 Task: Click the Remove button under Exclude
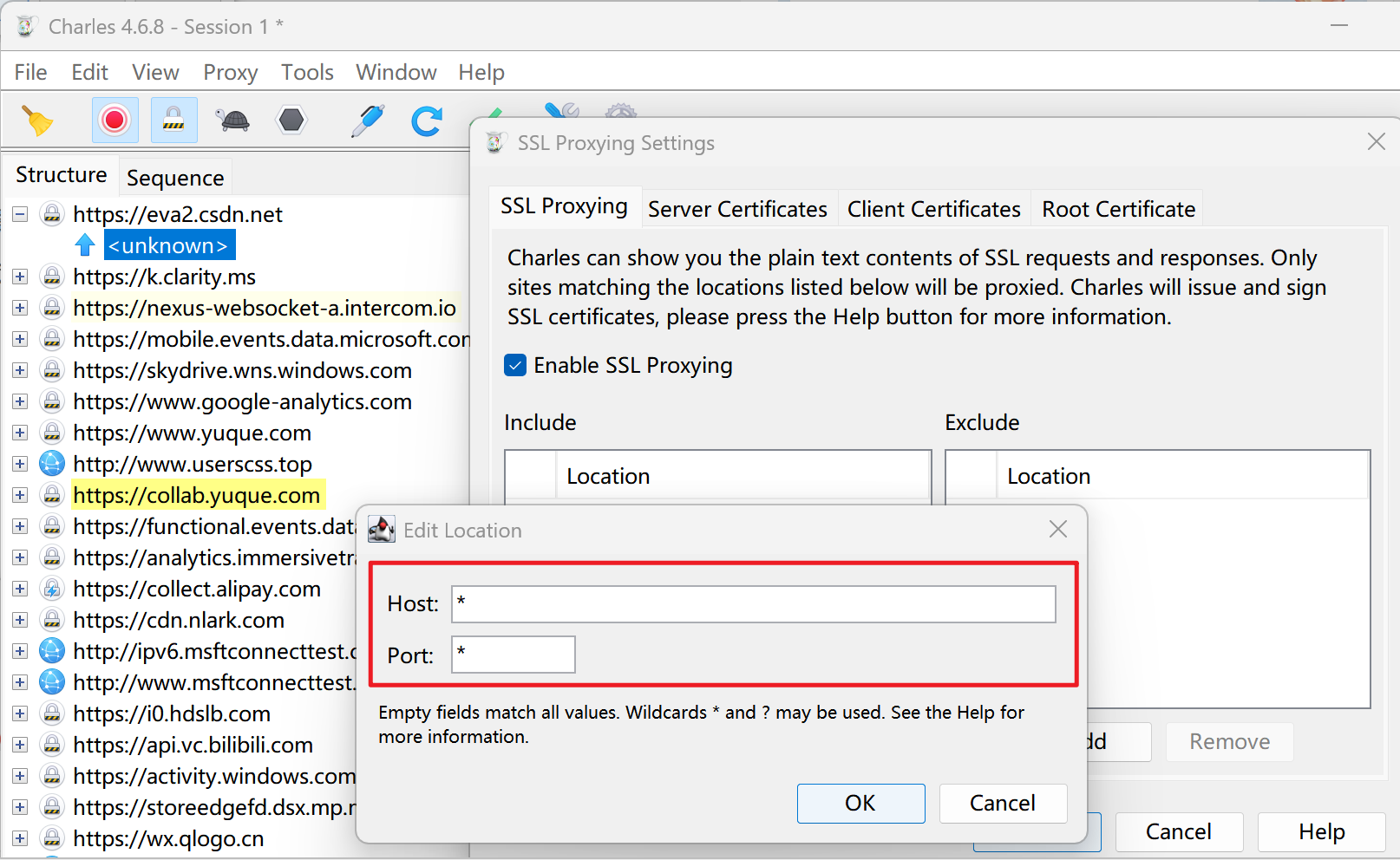pos(1229,742)
